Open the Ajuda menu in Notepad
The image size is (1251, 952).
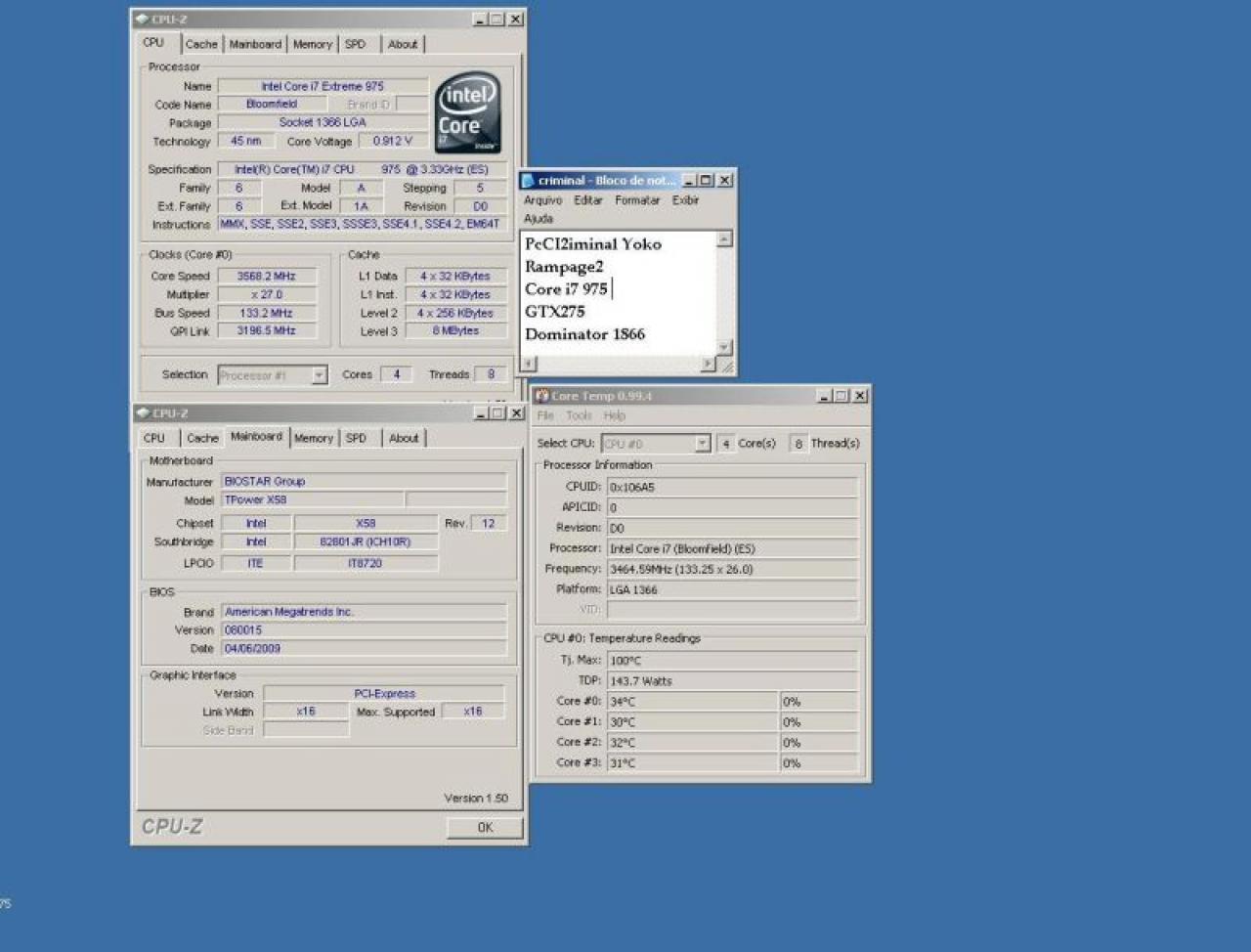click(538, 219)
